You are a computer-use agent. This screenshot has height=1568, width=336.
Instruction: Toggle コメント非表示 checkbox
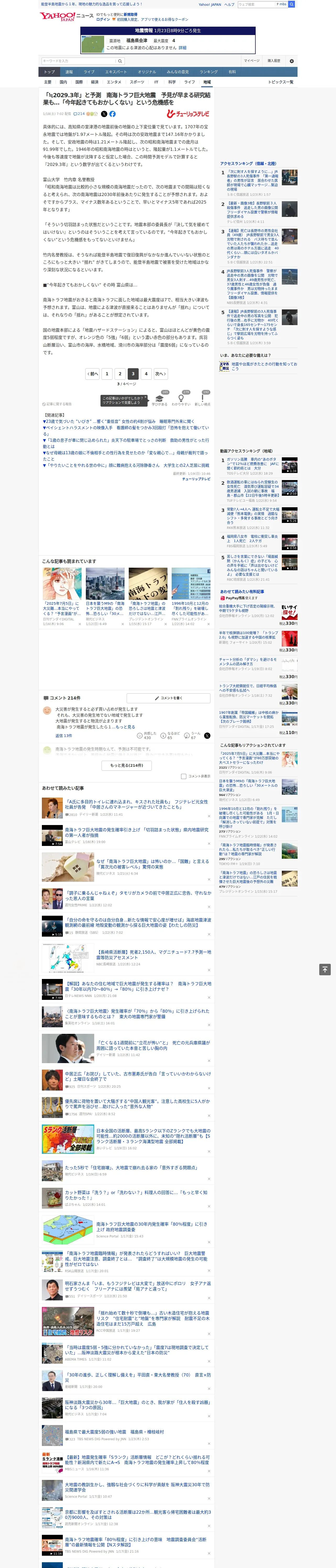pos(183,776)
